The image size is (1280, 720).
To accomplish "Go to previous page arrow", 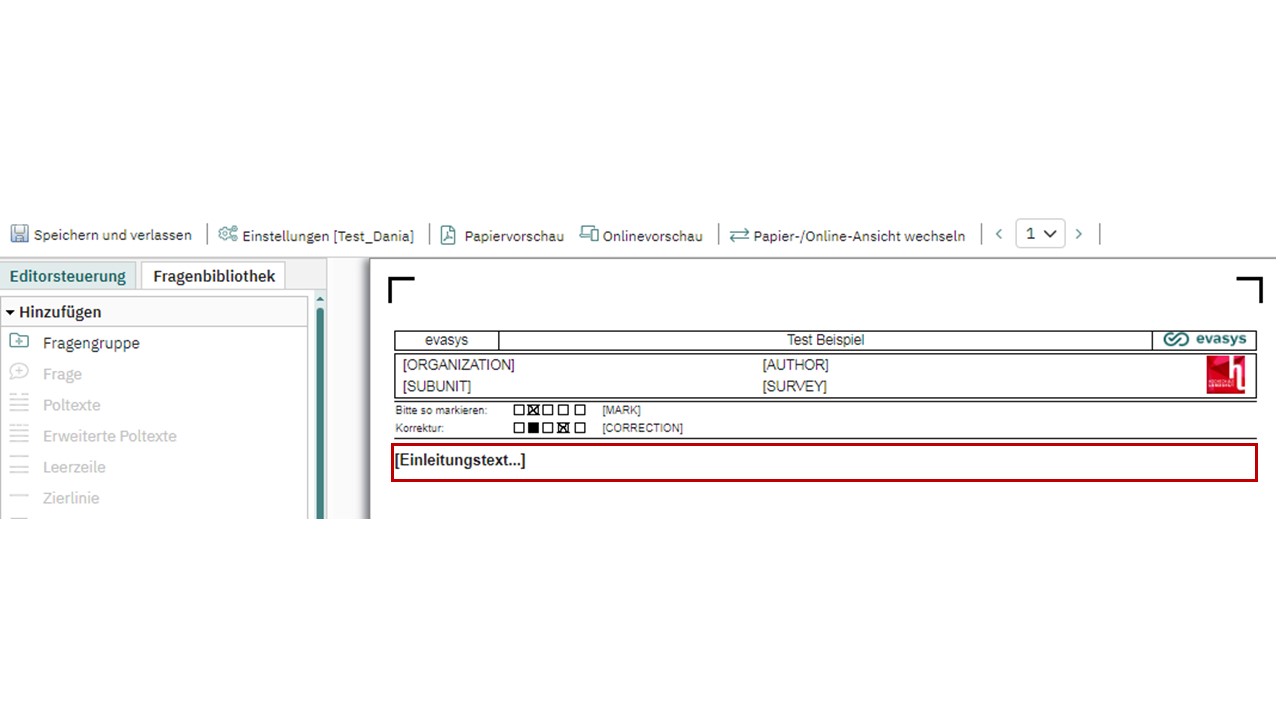I will click(998, 234).
